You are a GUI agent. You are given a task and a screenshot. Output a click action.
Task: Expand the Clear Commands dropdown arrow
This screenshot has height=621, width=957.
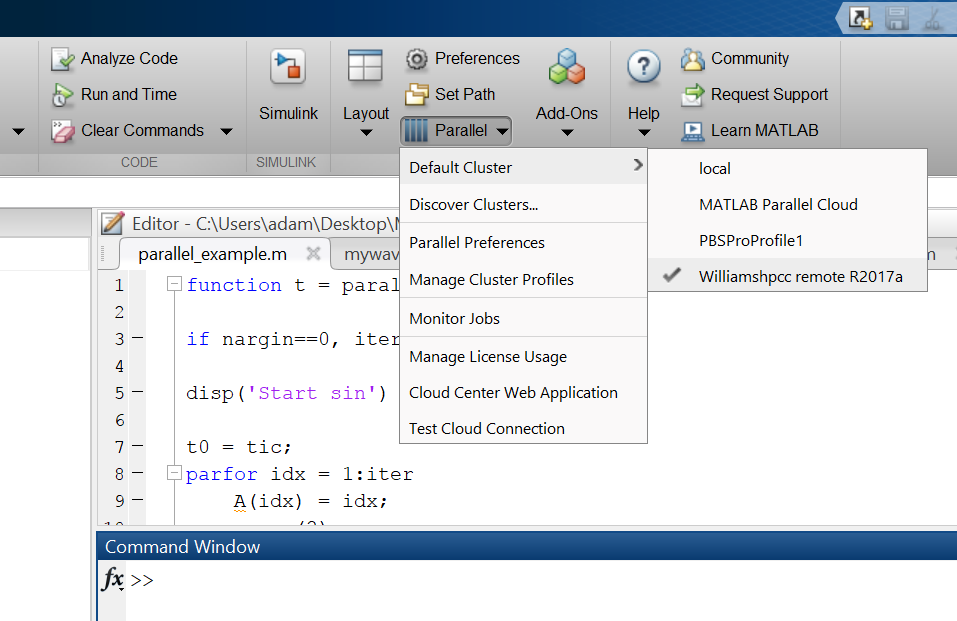[x=226, y=131]
